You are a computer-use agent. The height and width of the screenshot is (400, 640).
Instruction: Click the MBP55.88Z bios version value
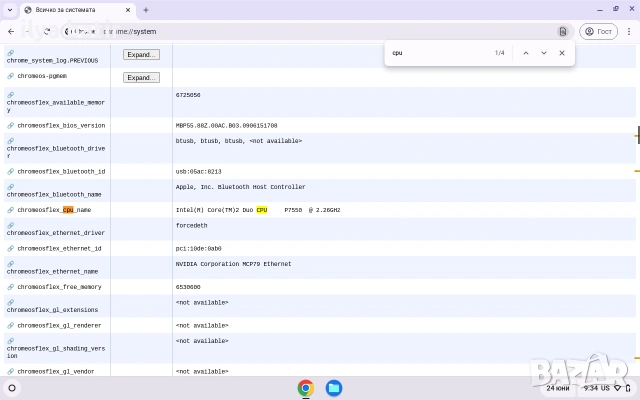coord(227,125)
